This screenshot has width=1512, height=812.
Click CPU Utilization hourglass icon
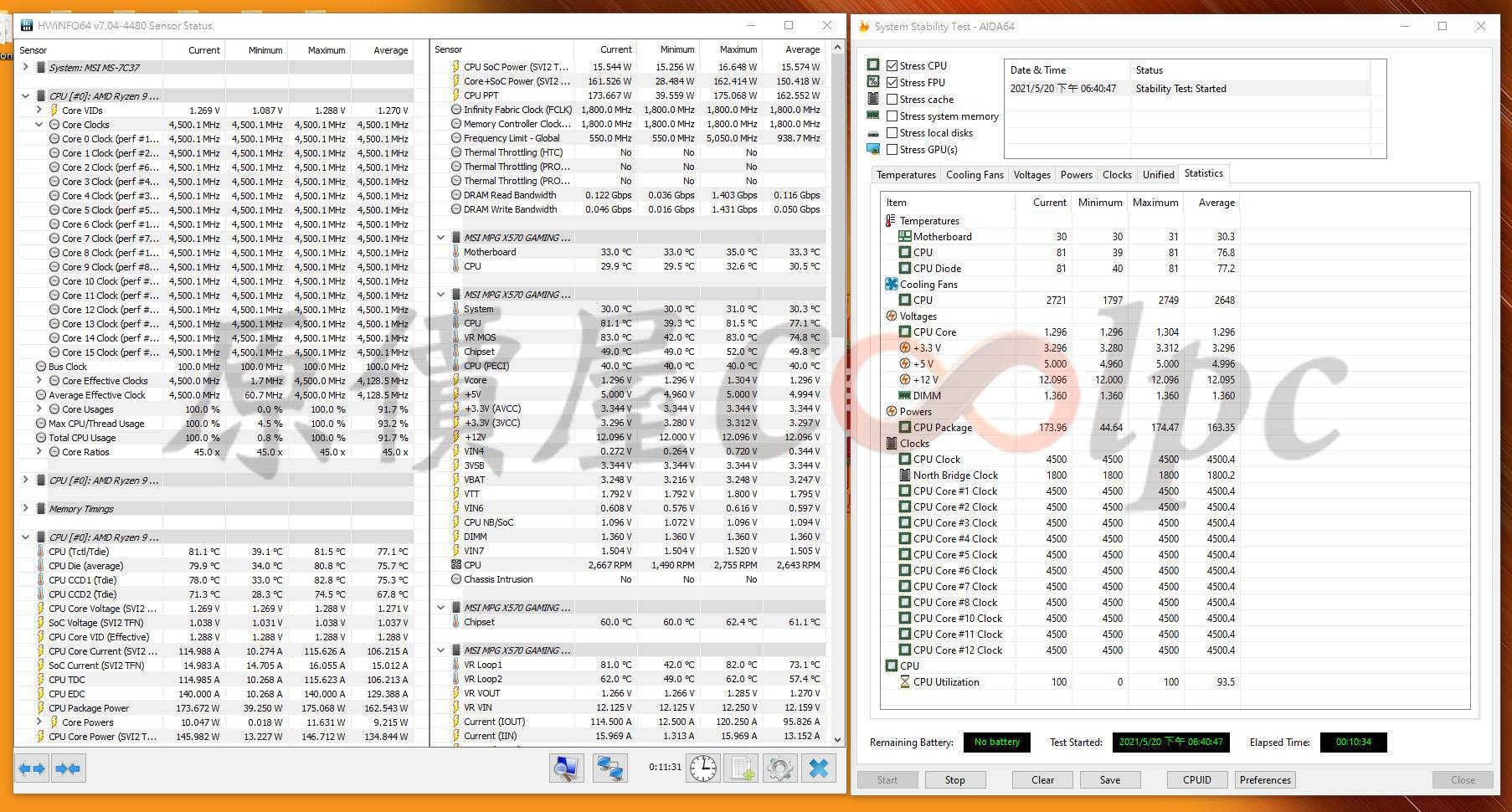pos(904,682)
